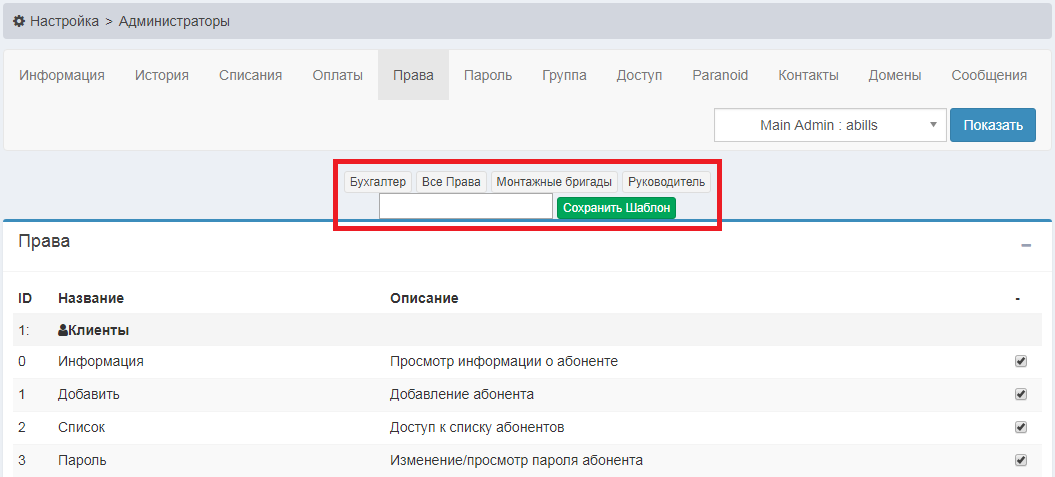The width and height of the screenshot is (1055, 477).
Task: Select the Руководитель template
Action: coord(666,182)
